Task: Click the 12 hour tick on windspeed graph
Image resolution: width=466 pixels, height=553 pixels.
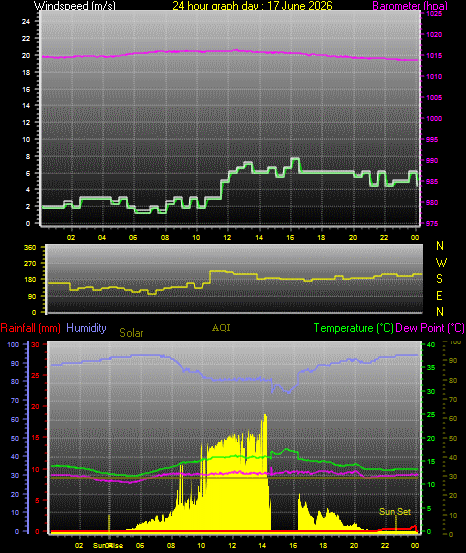Action: 227,237
